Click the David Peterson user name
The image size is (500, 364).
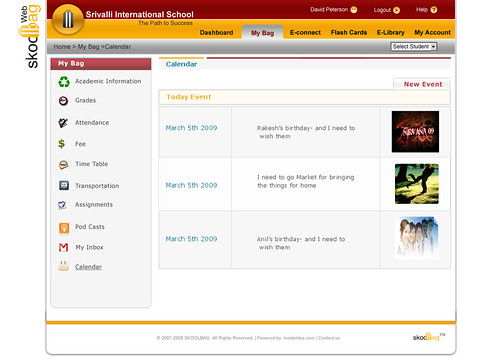pyautogui.click(x=329, y=10)
